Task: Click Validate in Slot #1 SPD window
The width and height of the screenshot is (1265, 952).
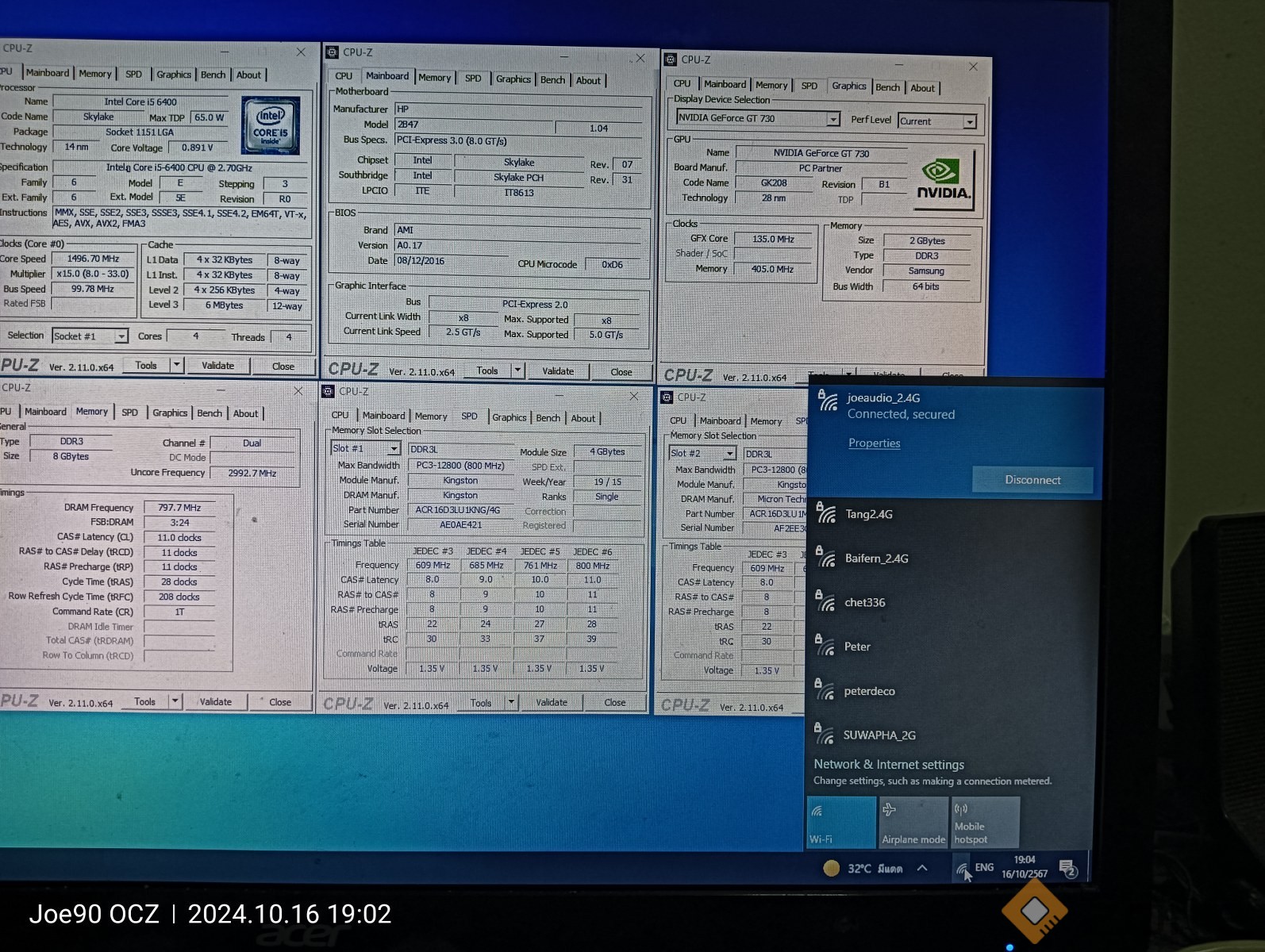Action: (551, 703)
